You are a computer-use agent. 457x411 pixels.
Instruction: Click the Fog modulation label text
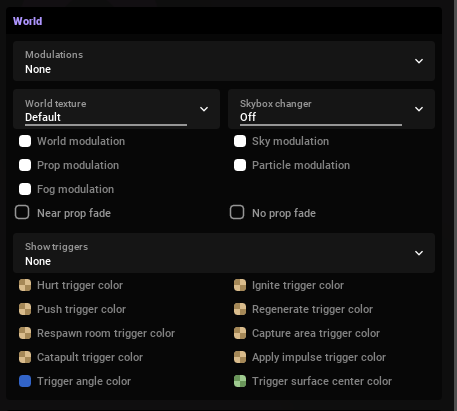pos(76,189)
